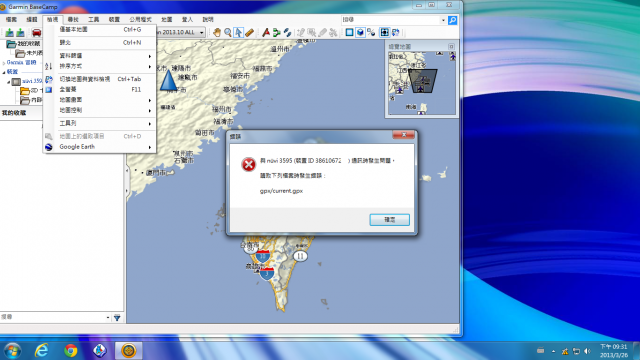Click the Garmin BaseCamp taskbar icon
The height and width of the screenshot is (360, 640).
tap(129, 351)
